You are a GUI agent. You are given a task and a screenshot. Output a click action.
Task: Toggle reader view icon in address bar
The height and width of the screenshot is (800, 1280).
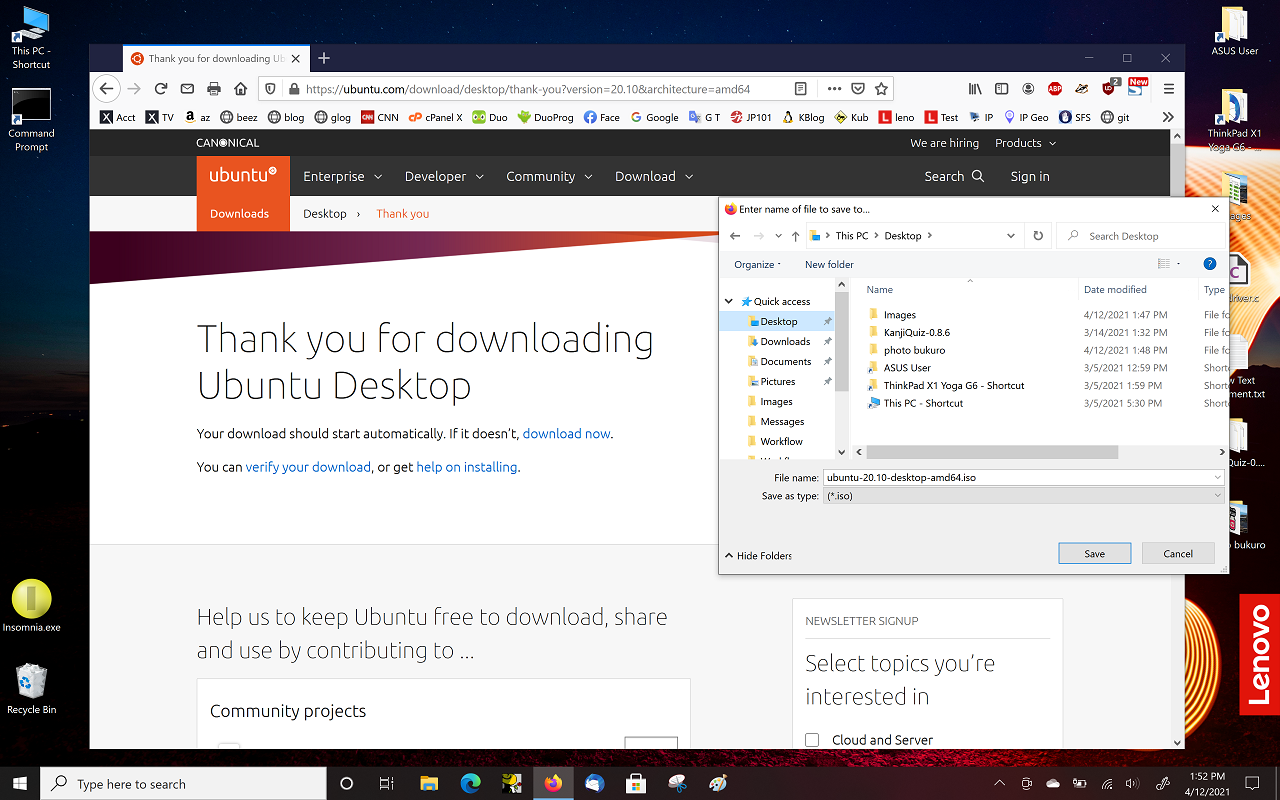tap(801, 89)
